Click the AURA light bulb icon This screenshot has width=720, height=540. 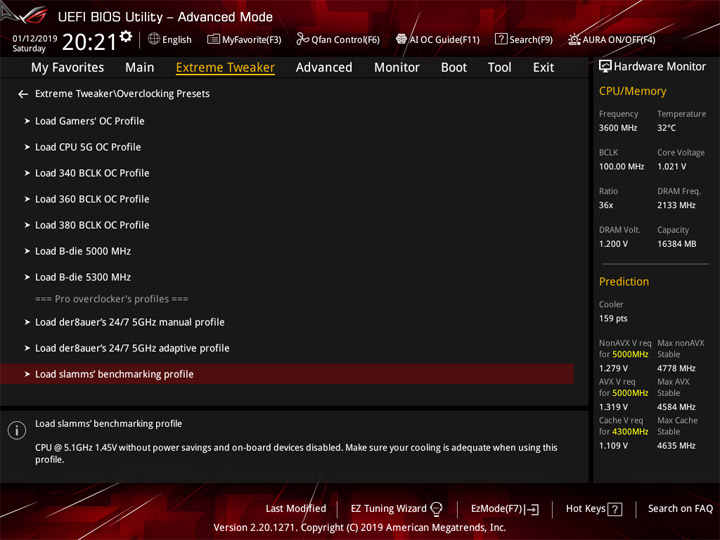pyautogui.click(x=574, y=39)
